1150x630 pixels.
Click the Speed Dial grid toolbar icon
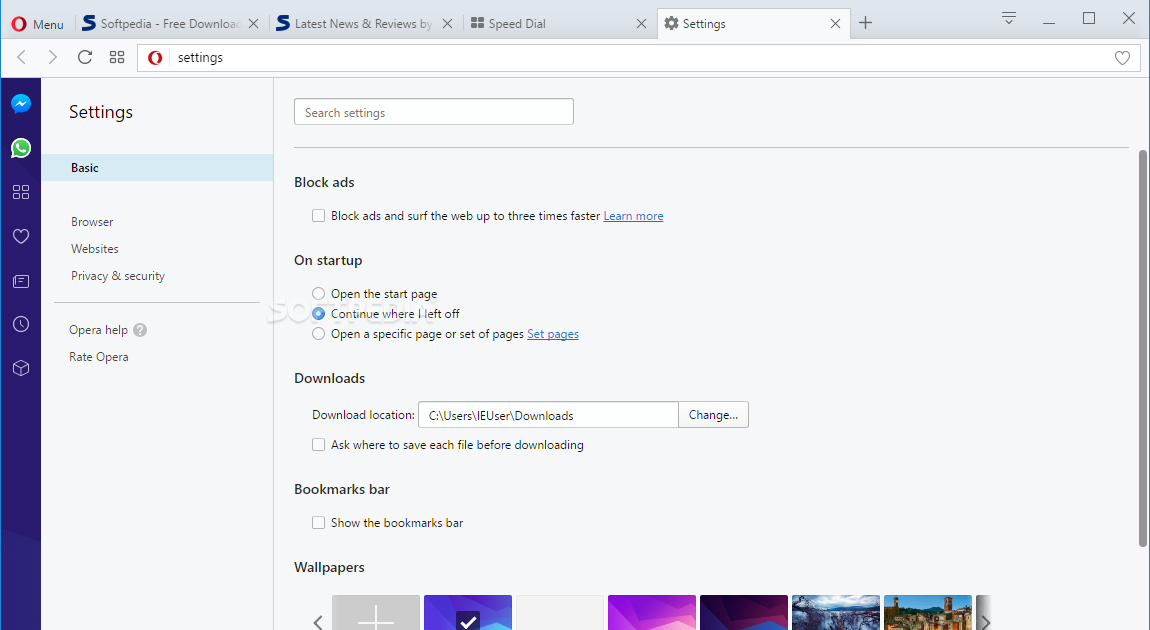tap(117, 57)
